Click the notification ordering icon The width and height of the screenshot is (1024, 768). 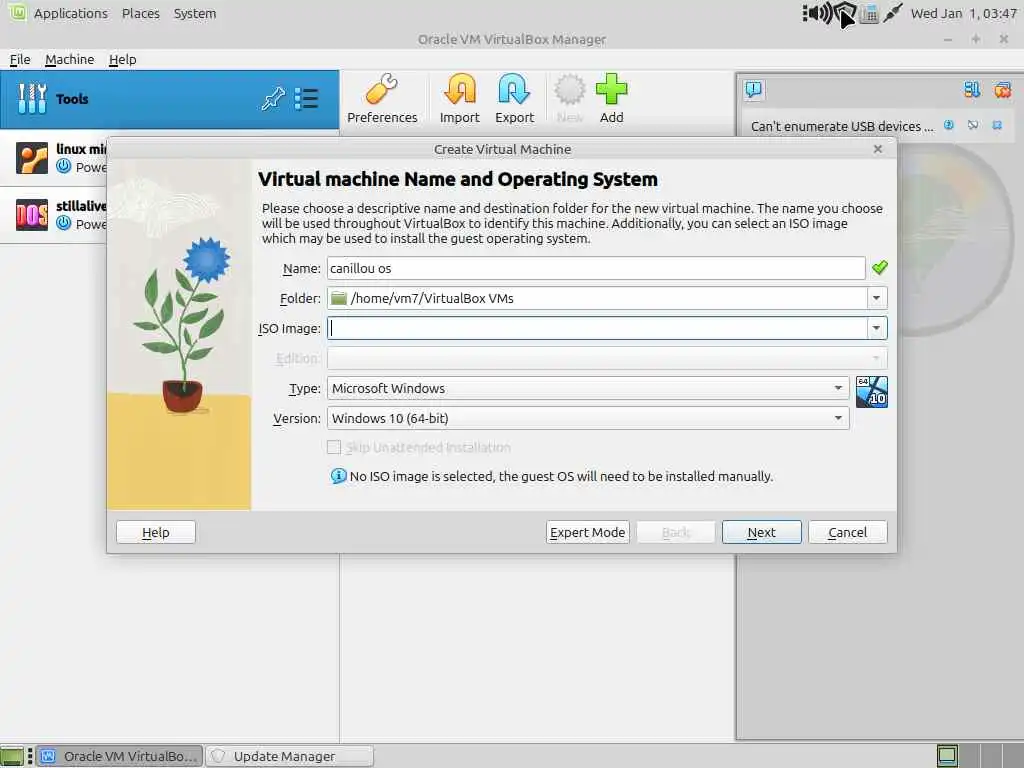[x=972, y=89]
